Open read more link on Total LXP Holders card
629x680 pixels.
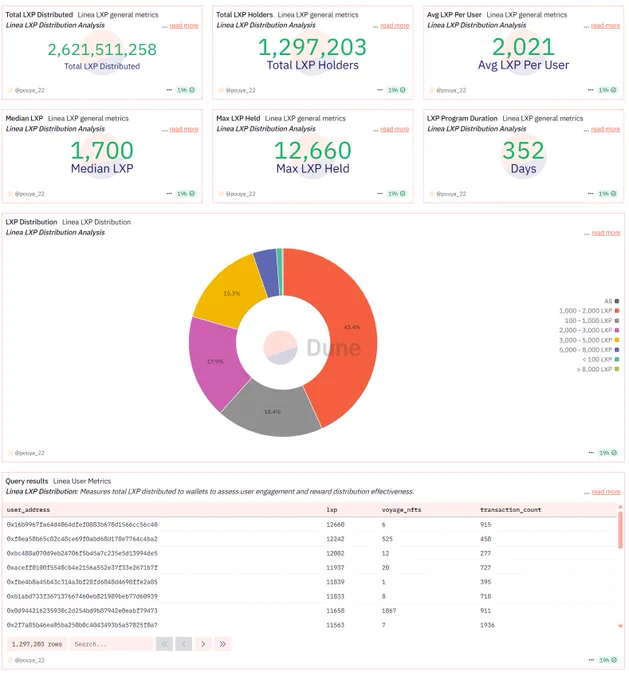[394, 26]
